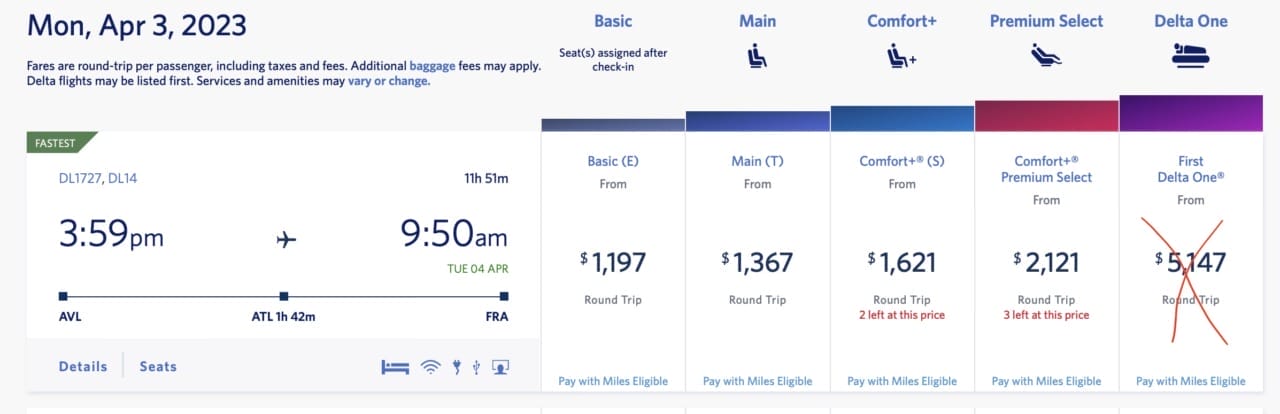Click the Main cabin seat icon
This screenshot has height=414, width=1280.
[x=757, y=59]
